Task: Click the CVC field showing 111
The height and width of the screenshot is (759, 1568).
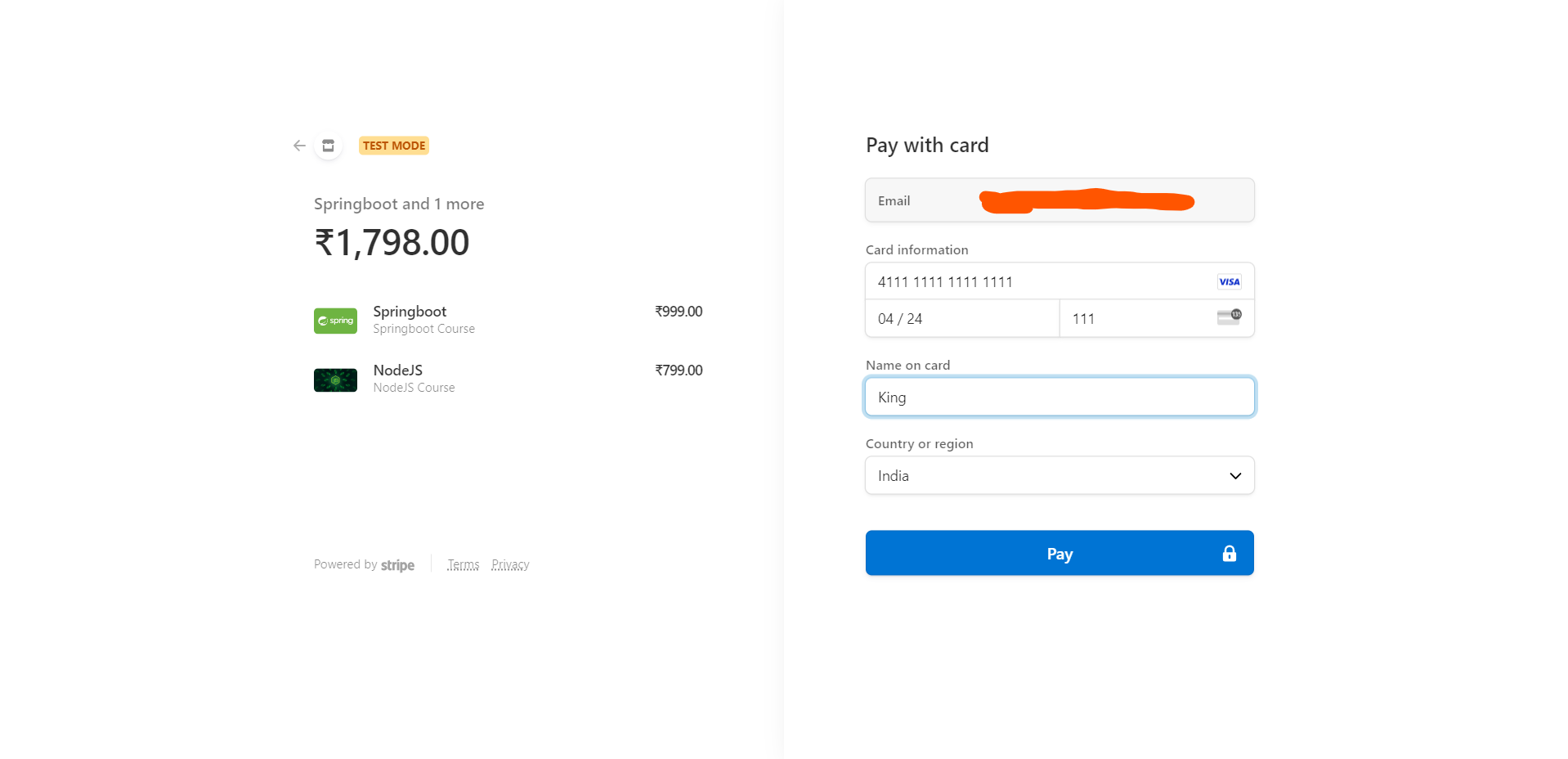Action: point(1136,319)
